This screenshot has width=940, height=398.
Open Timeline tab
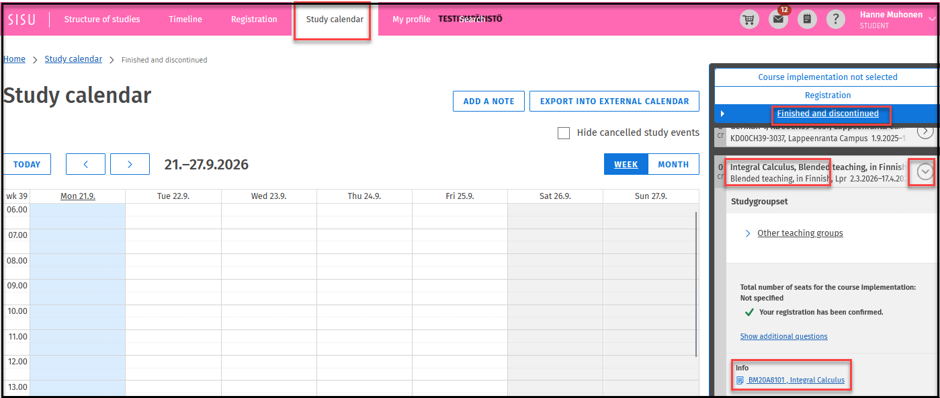point(185,19)
